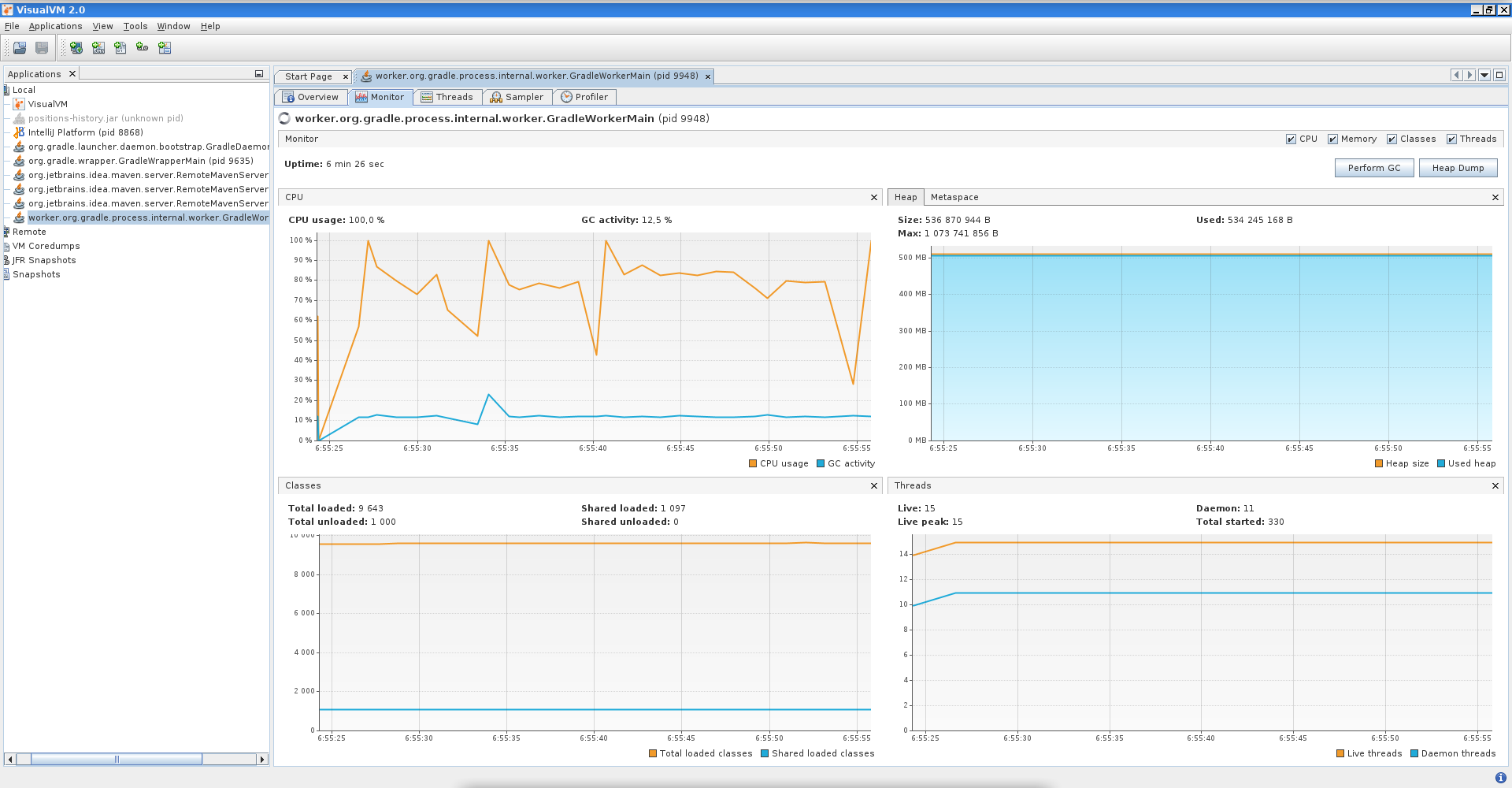Image resolution: width=1512 pixels, height=788 pixels.
Task: Open the Applications menu
Action: [55, 26]
